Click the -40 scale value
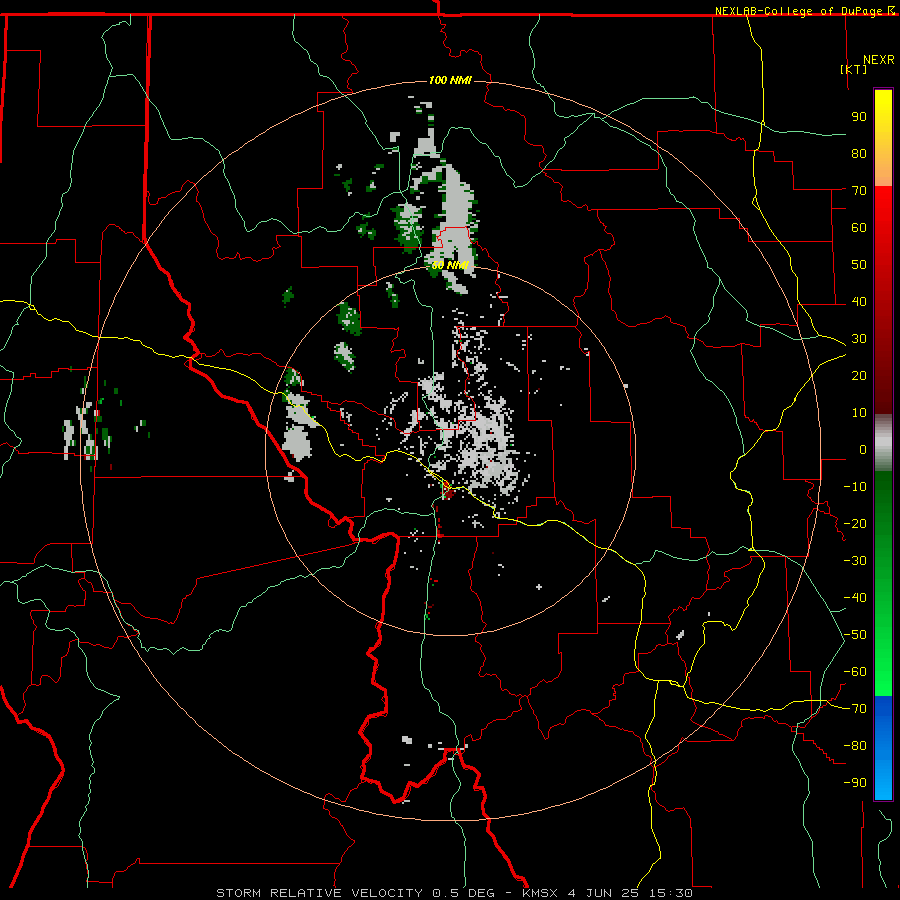The height and width of the screenshot is (900, 900). coord(855,598)
